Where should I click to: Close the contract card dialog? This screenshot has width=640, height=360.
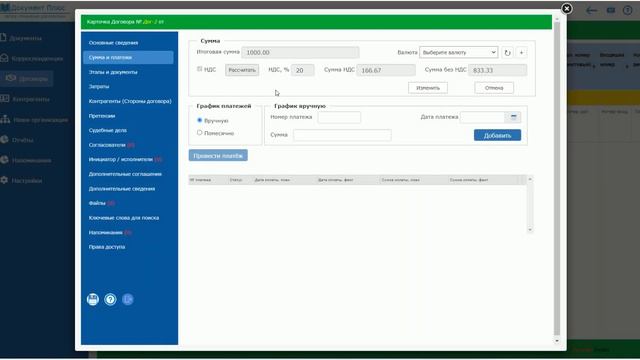(x=567, y=9)
